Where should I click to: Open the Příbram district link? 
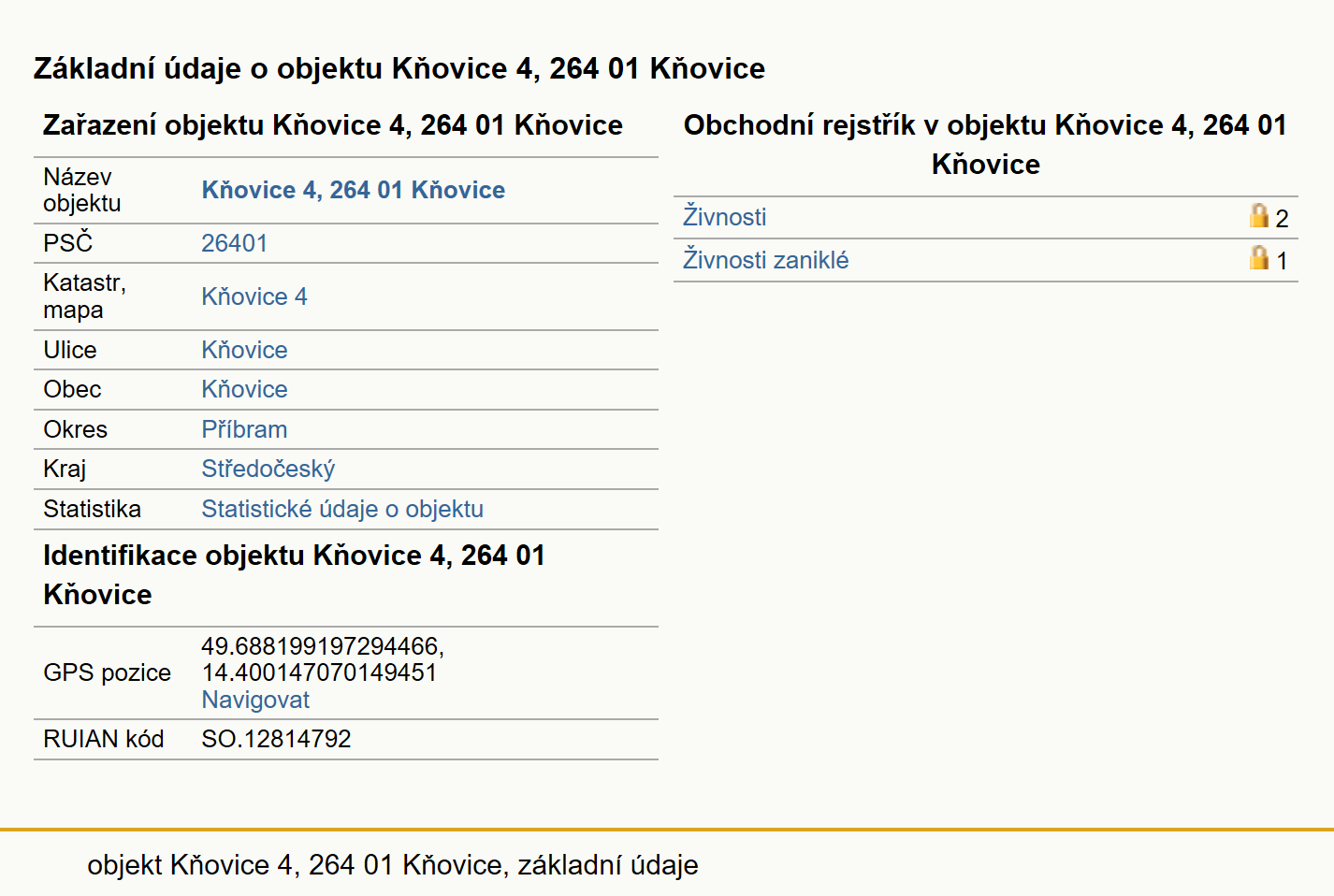point(244,429)
